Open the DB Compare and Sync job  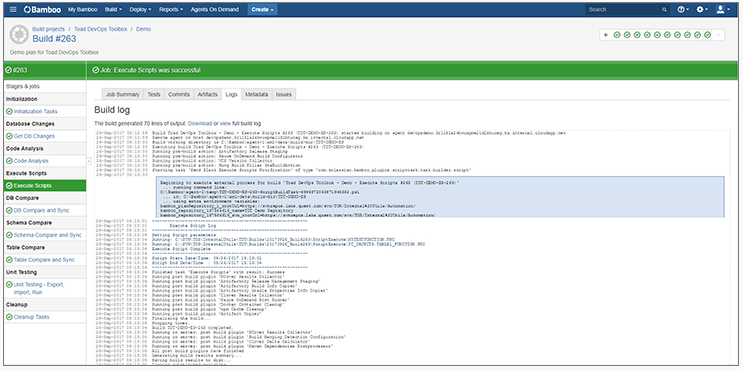pyautogui.click(x=42, y=210)
